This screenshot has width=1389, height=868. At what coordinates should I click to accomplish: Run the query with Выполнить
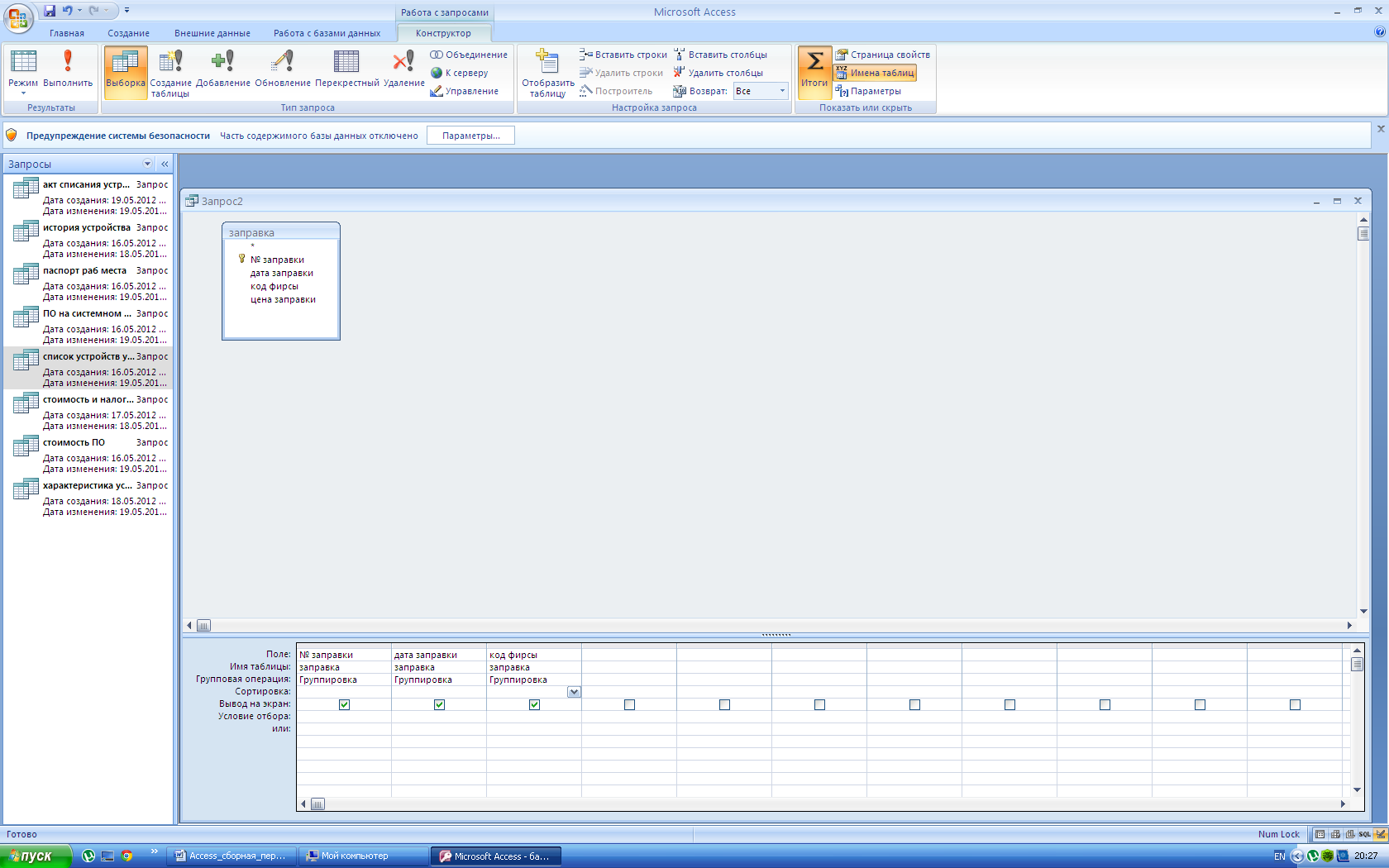pyautogui.click(x=68, y=69)
